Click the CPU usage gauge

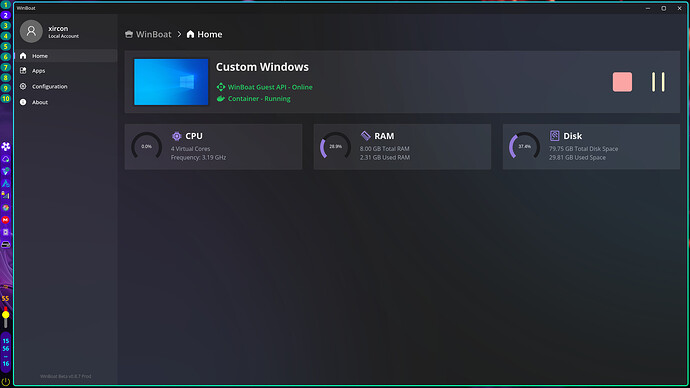(x=147, y=146)
